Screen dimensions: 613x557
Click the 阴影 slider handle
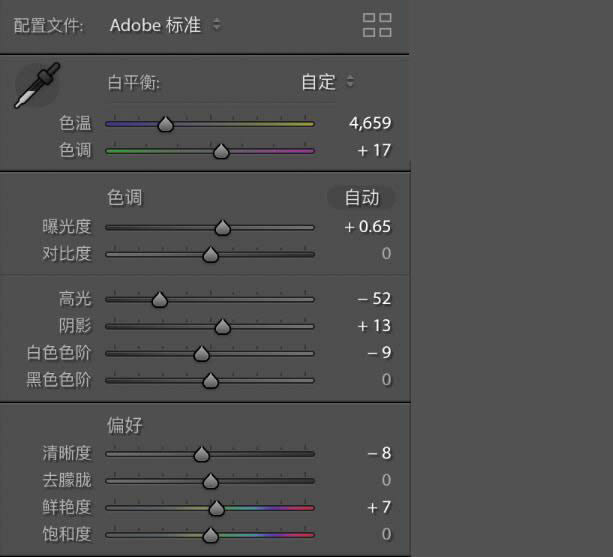coord(222,327)
